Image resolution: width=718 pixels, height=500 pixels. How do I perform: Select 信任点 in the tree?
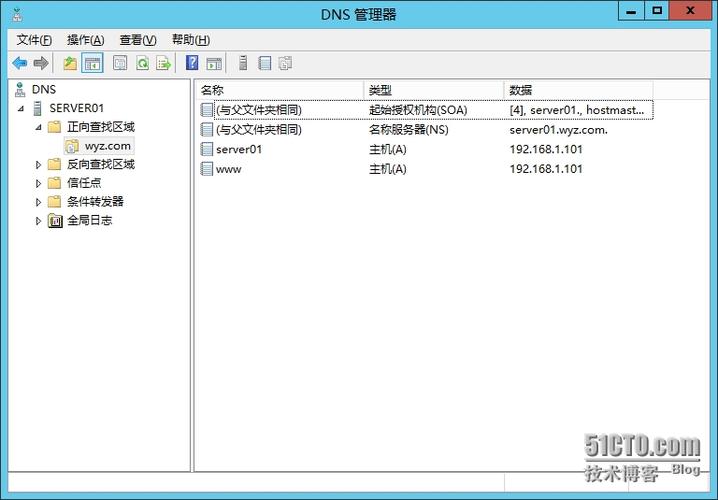(x=84, y=183)
